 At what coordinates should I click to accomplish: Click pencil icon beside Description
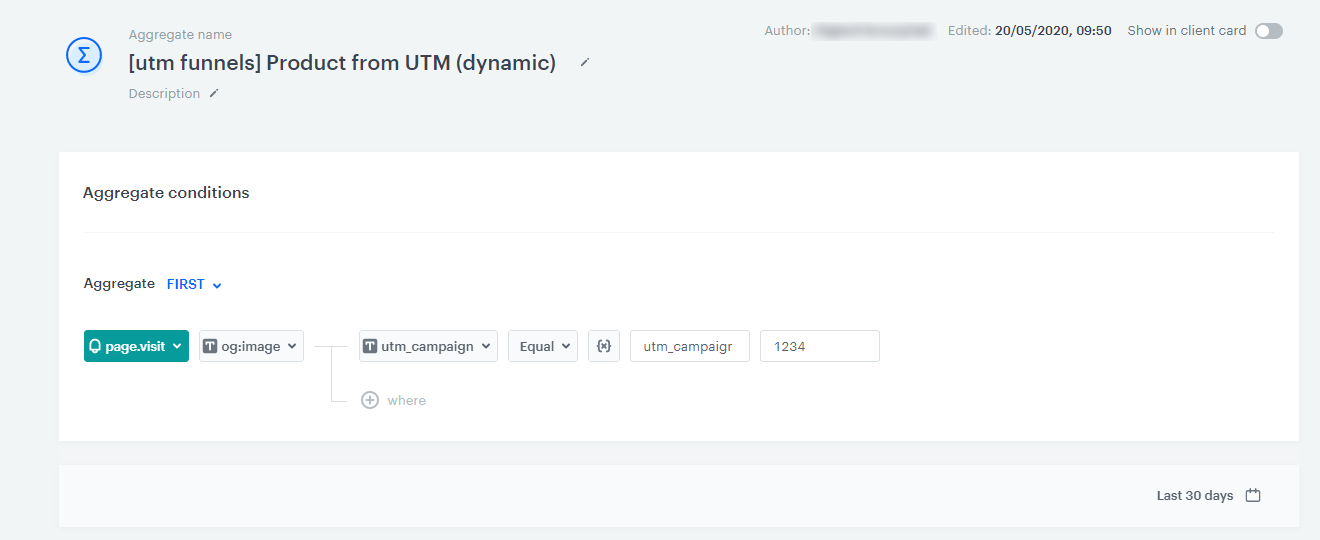point(213,94)
